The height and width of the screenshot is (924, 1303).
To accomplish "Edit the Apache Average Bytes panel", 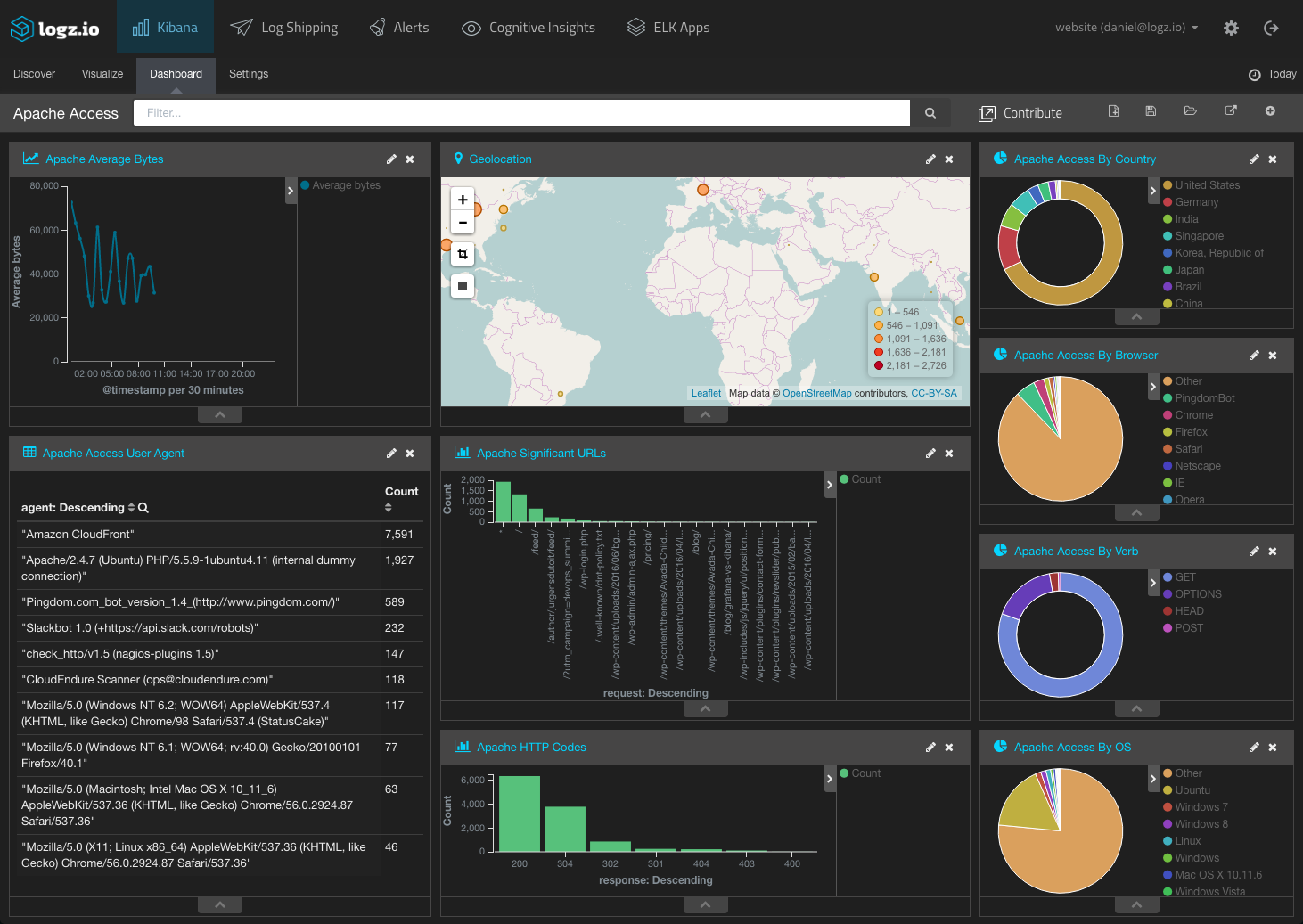I will pyautogui.click(x=391, y=159).
